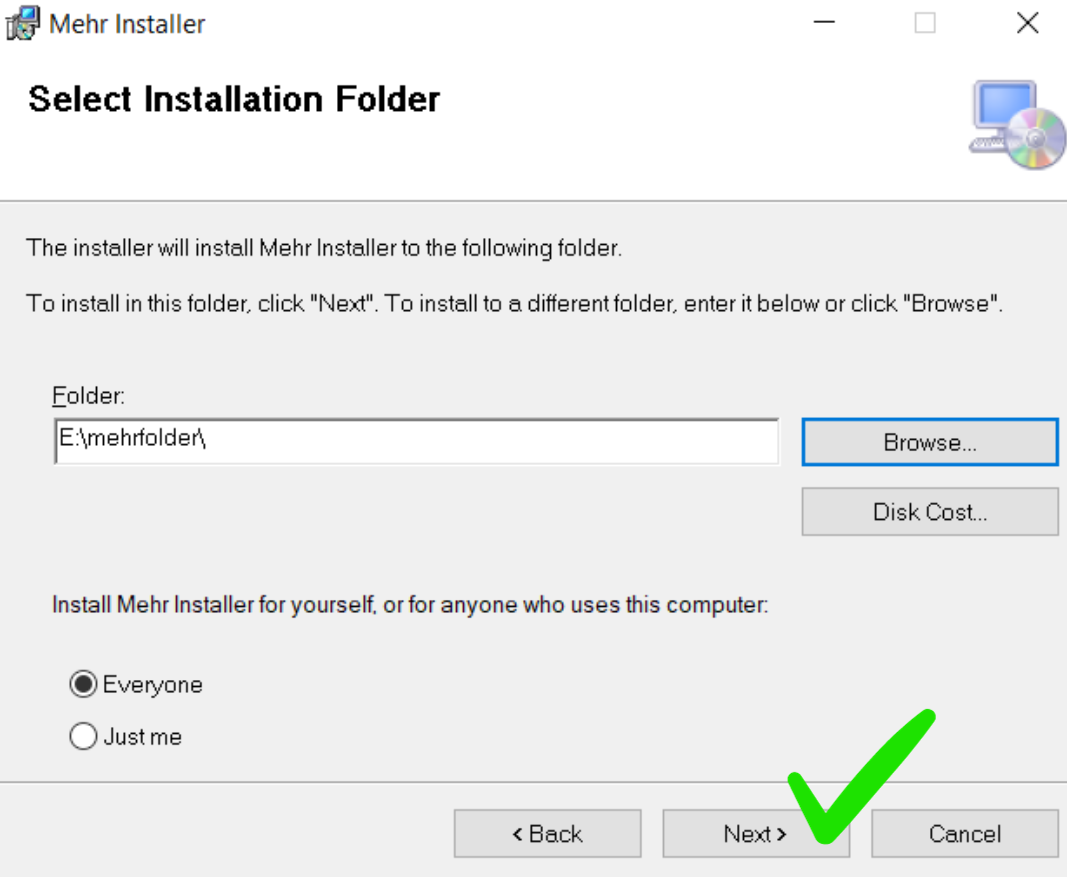Click the disabled maximize window button
The height and width of the screenshot is (877, 1067).
pos(925,22)
